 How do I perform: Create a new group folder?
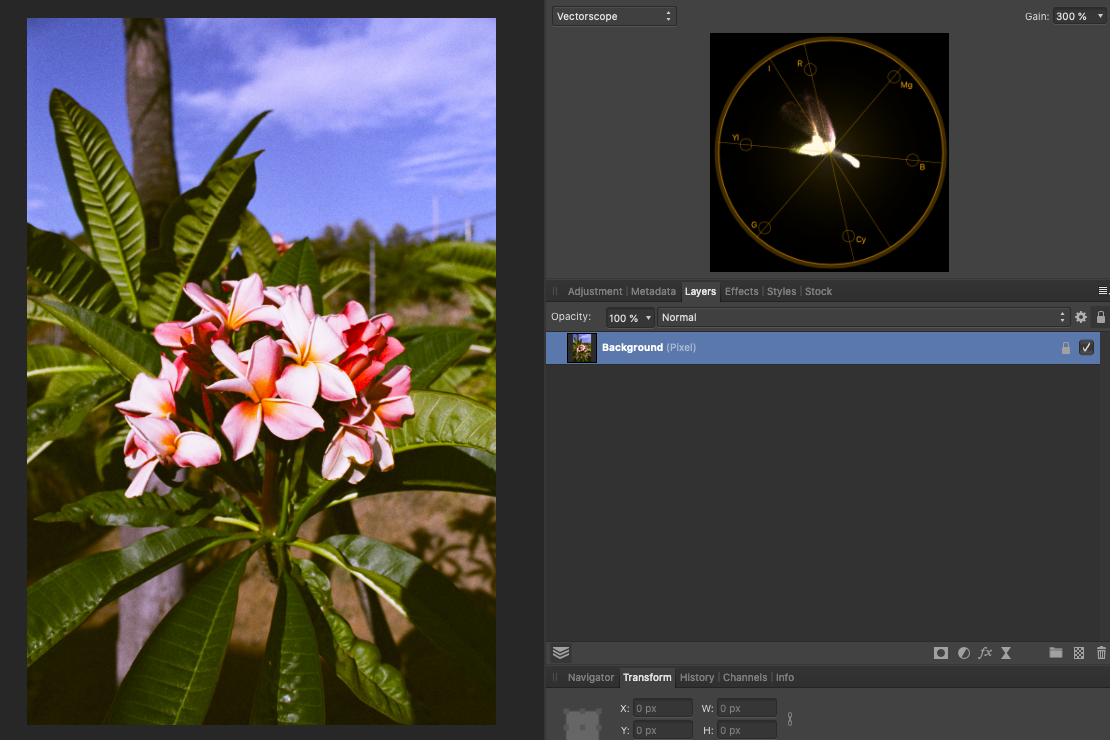(1055, 653)
